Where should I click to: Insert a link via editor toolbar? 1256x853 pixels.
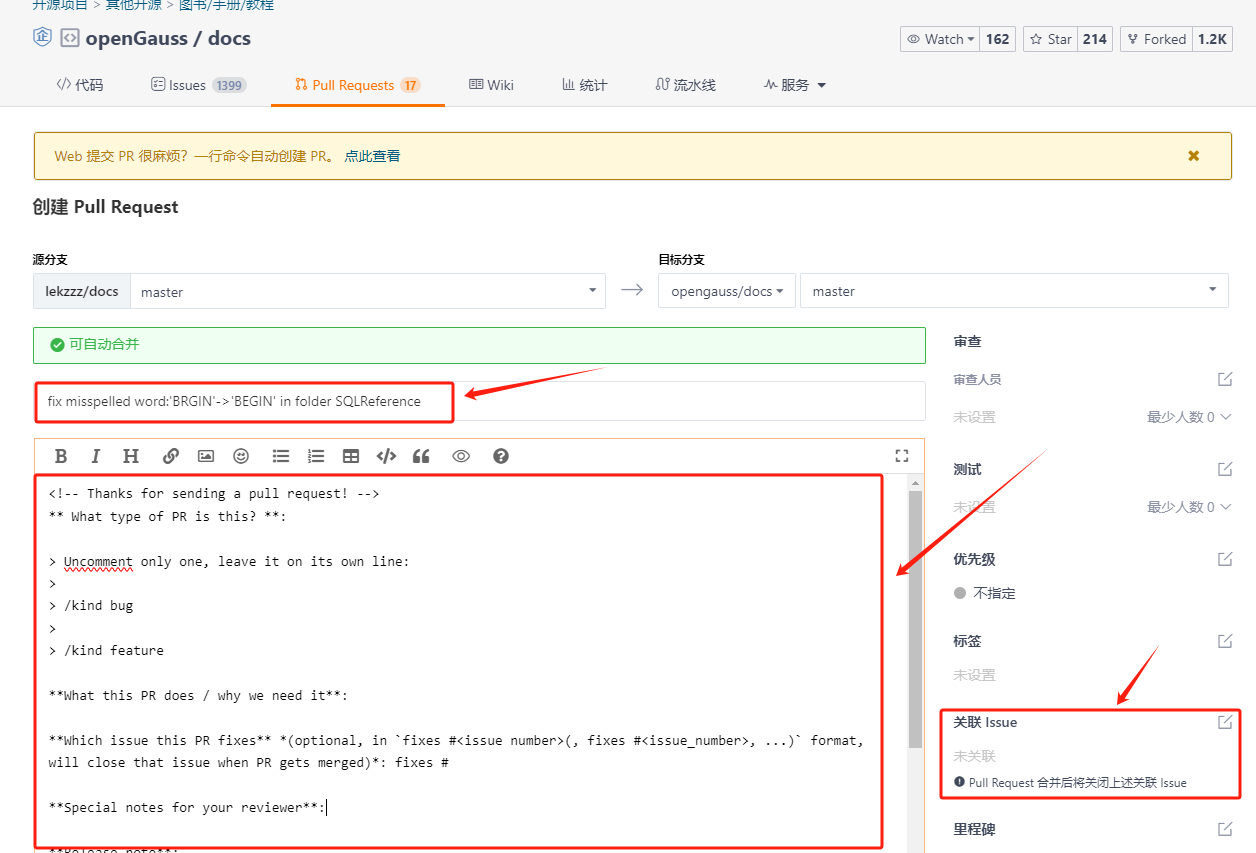pyautogui.click(x=171, y=456)
